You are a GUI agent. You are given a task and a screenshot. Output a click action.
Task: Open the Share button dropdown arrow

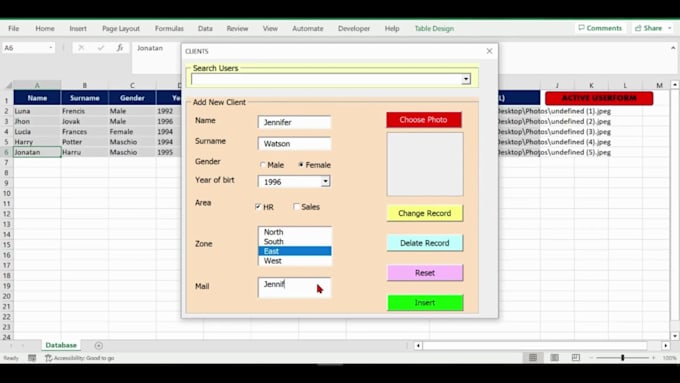[670, 28]
